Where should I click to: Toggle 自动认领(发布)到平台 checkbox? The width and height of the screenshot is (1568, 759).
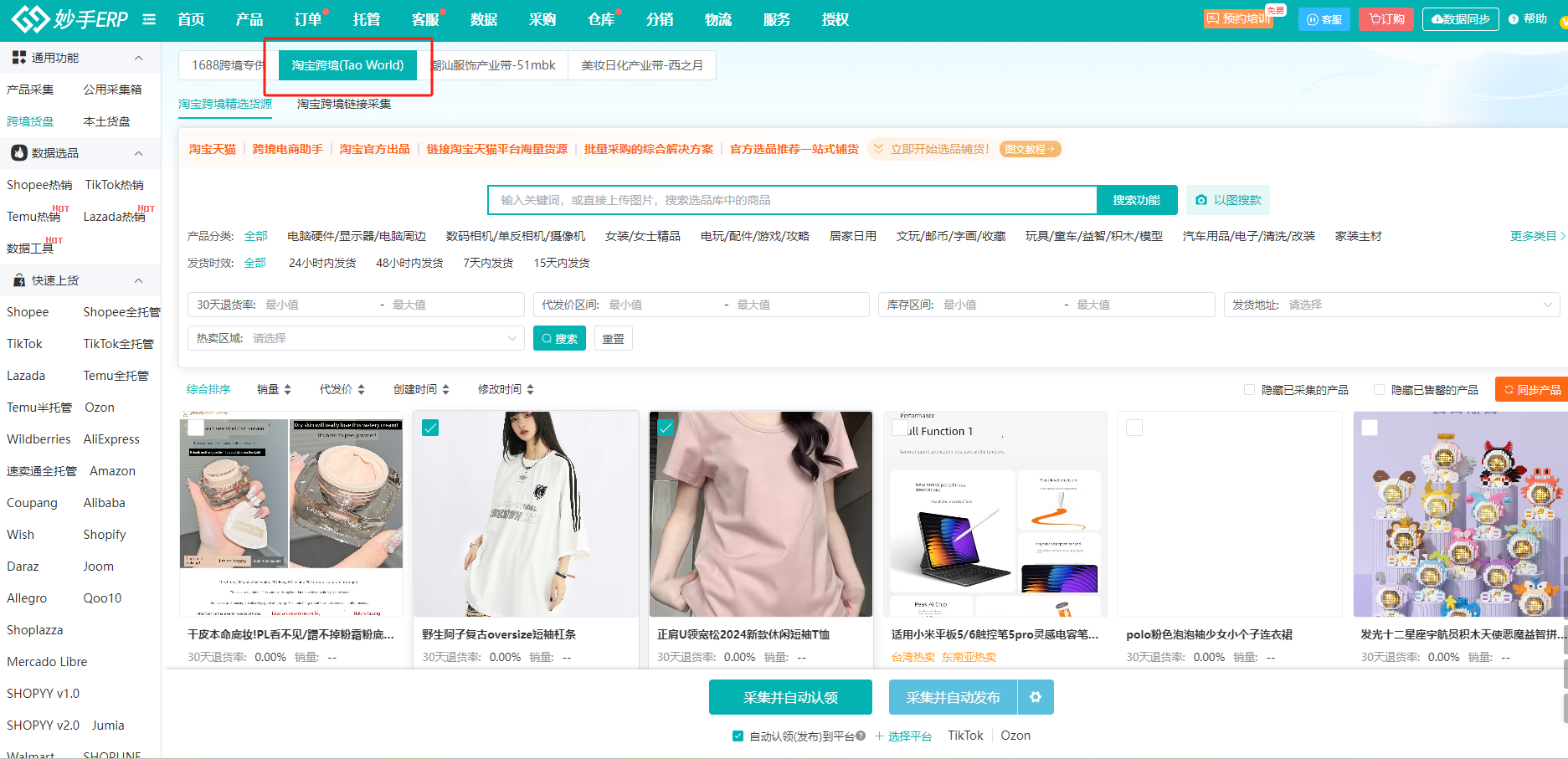(x=738, y=736)
